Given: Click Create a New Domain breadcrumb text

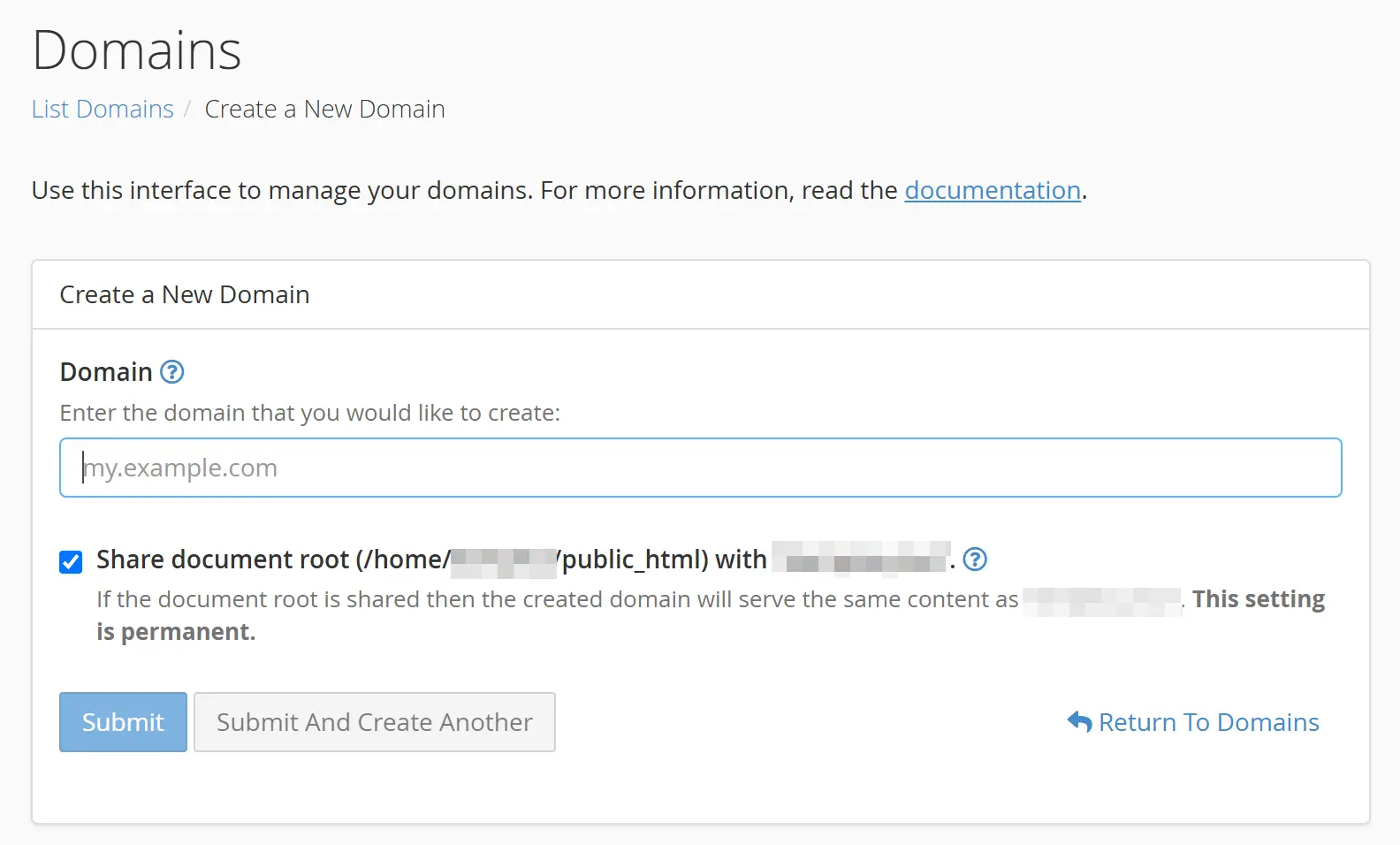Looking at the screenshot, I should (324, 109).
